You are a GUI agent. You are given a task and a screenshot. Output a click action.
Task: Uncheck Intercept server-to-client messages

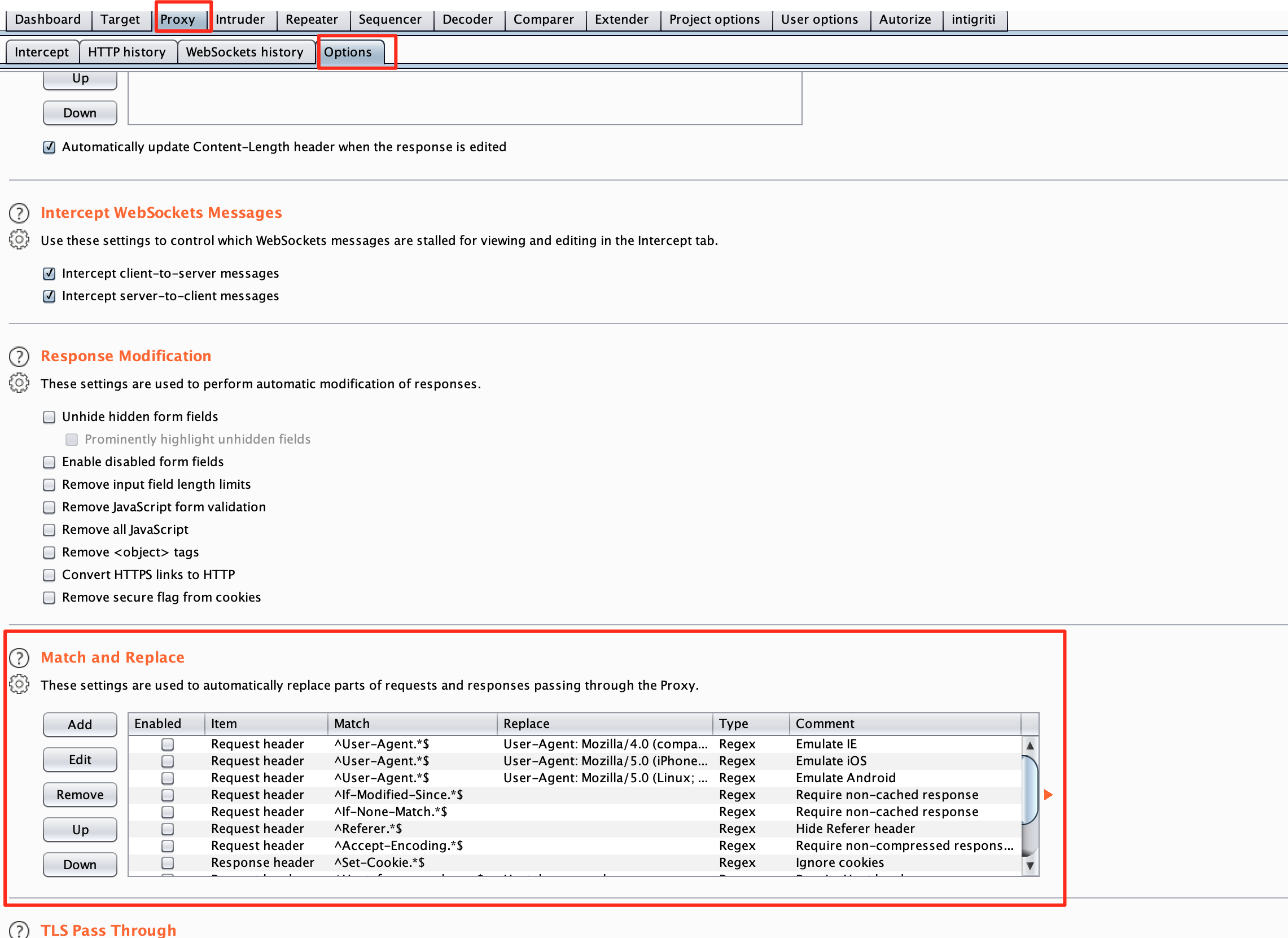pyautogui.click(x=50, y=296)
